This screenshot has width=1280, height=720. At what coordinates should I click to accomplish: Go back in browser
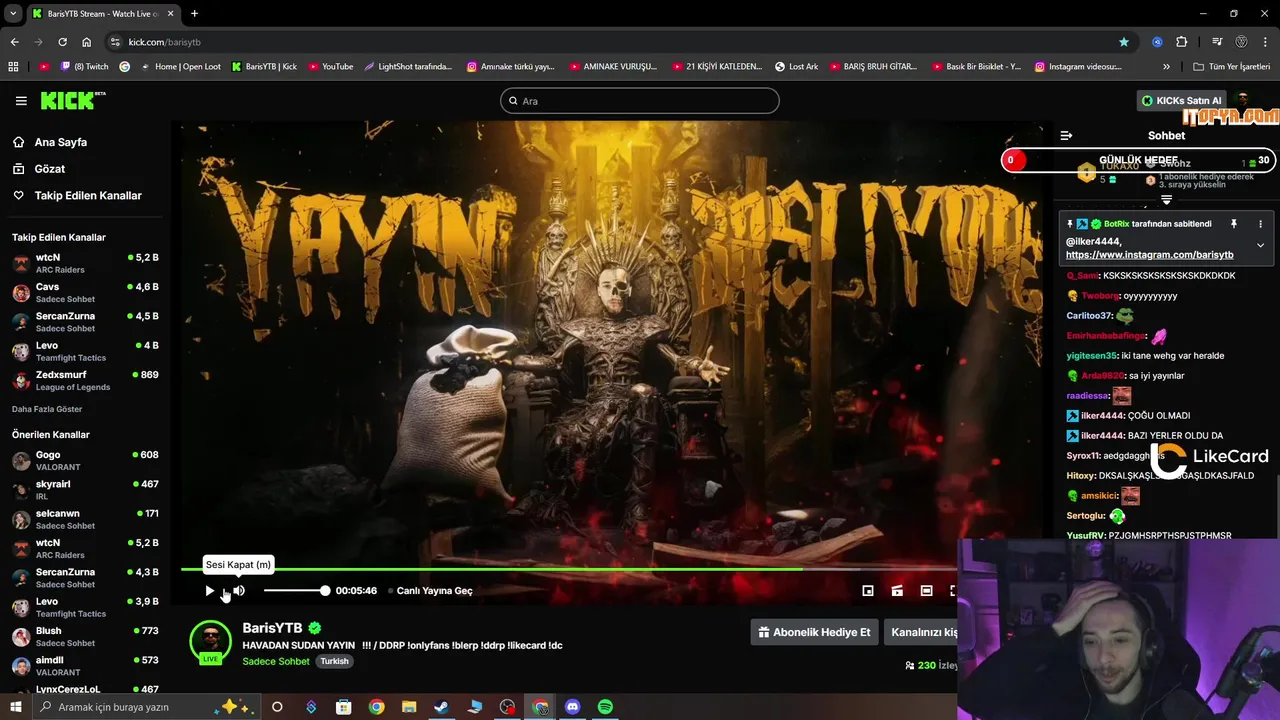(14, 42)
